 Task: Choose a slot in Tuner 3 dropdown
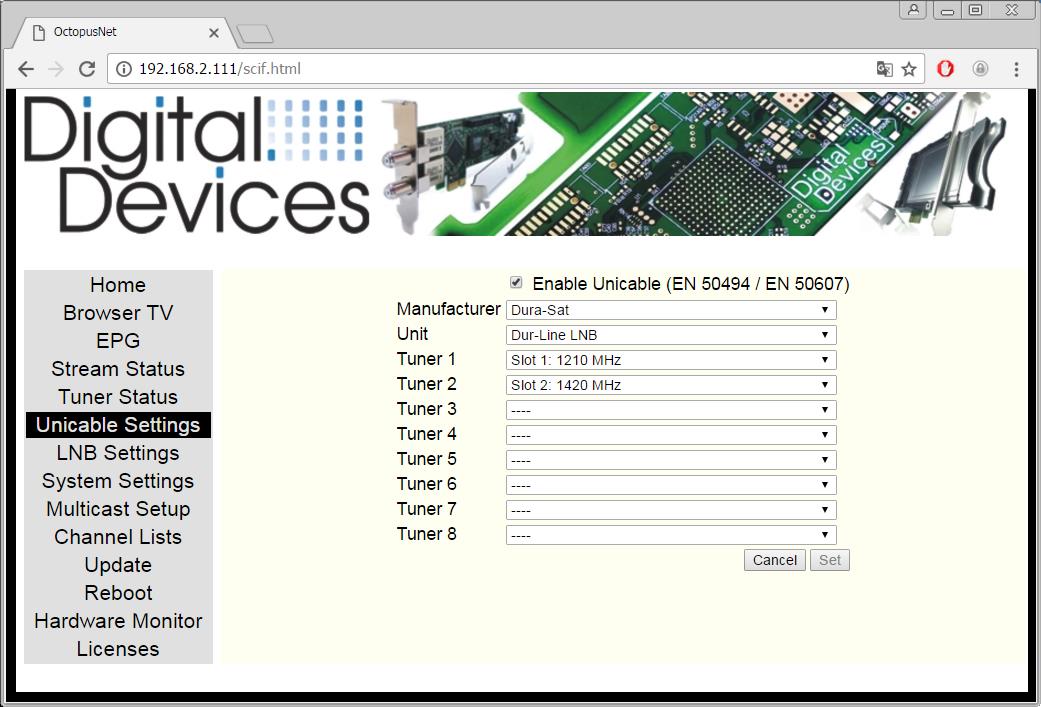click(x=671, y=410)
